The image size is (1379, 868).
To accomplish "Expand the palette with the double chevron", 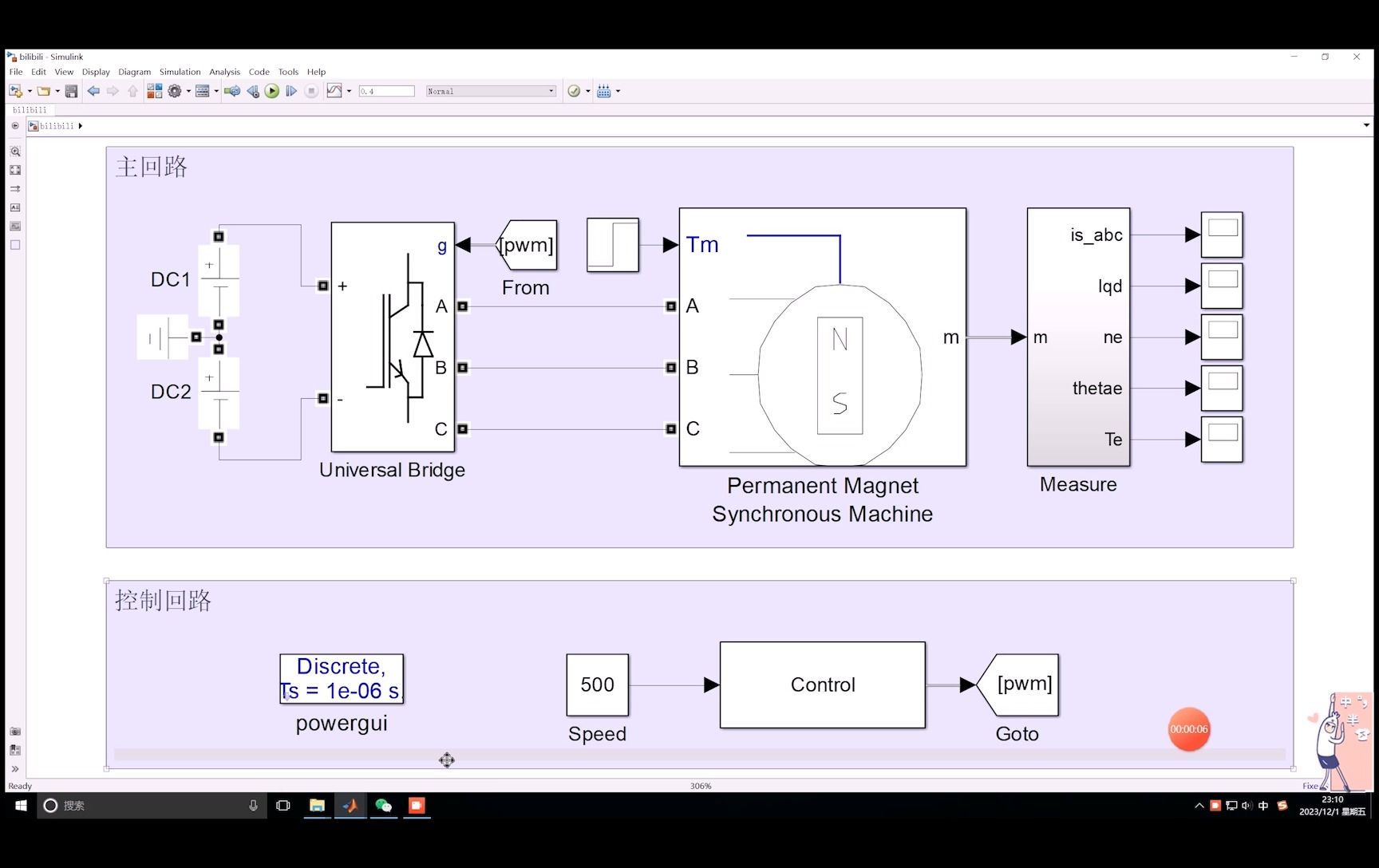I will coord(15,769).
